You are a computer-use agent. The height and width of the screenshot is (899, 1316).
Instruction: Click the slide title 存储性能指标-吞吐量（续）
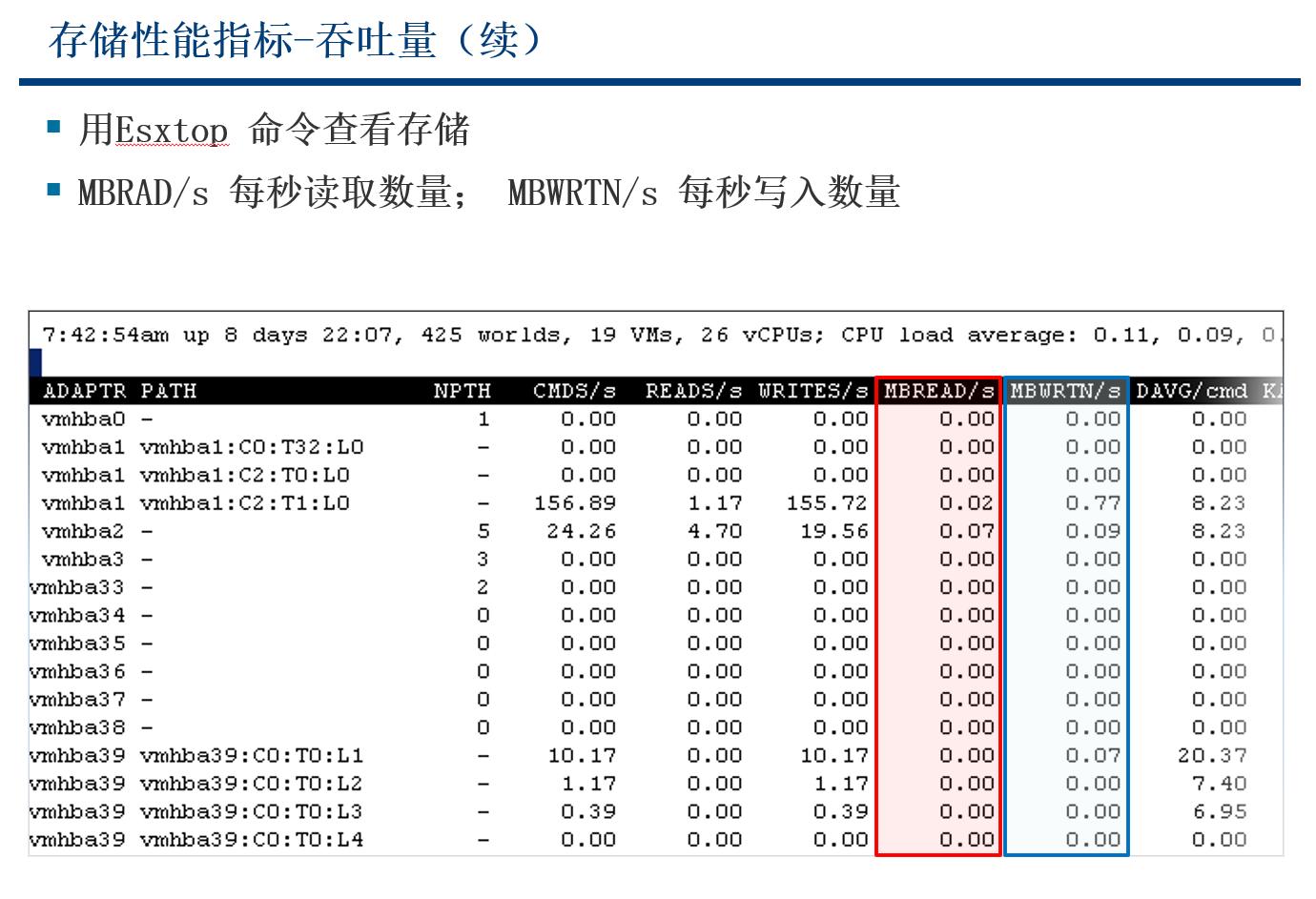tap(296, 41)
